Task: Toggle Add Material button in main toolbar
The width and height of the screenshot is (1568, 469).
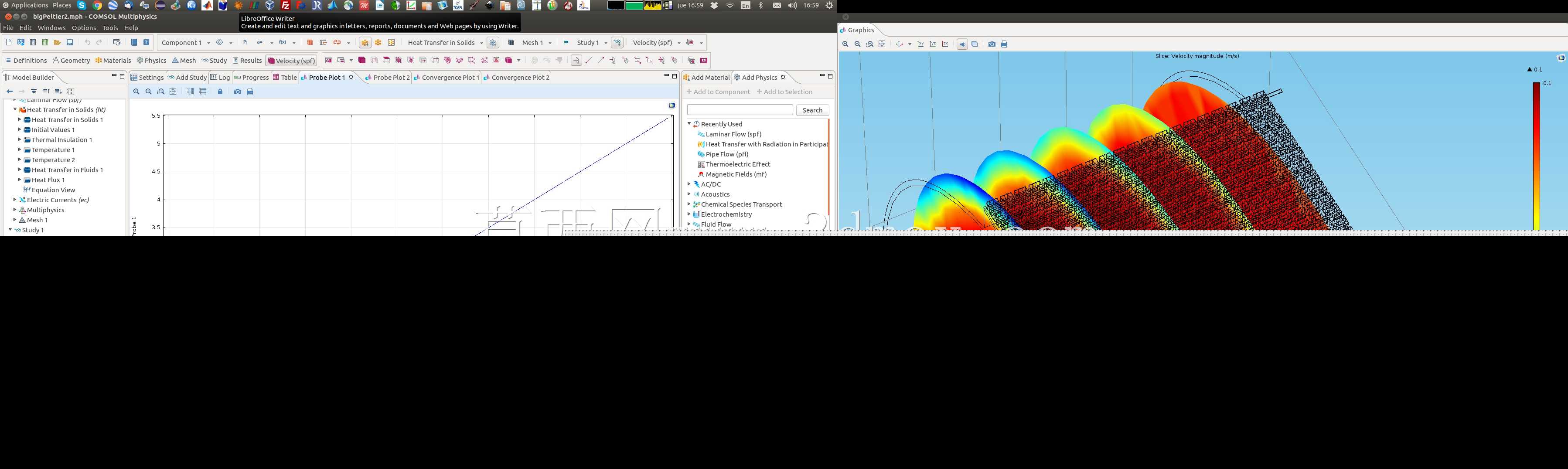Action: coord(365,43)
